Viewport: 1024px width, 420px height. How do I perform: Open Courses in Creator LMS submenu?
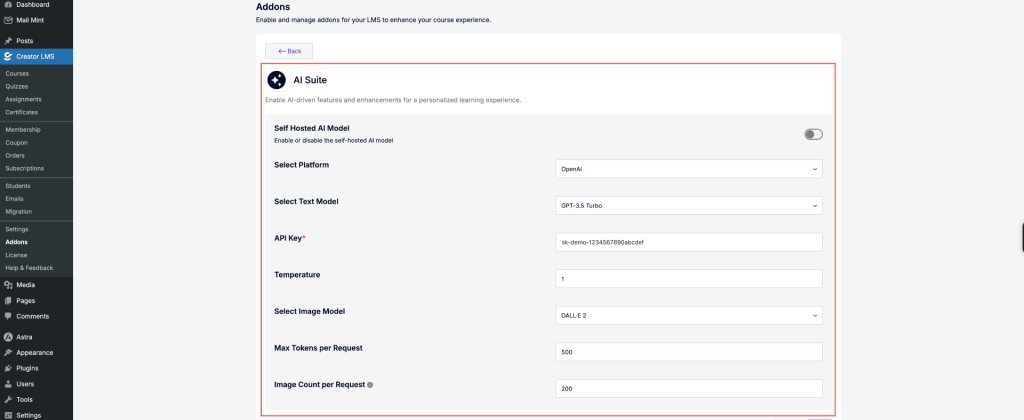(17, 74)
